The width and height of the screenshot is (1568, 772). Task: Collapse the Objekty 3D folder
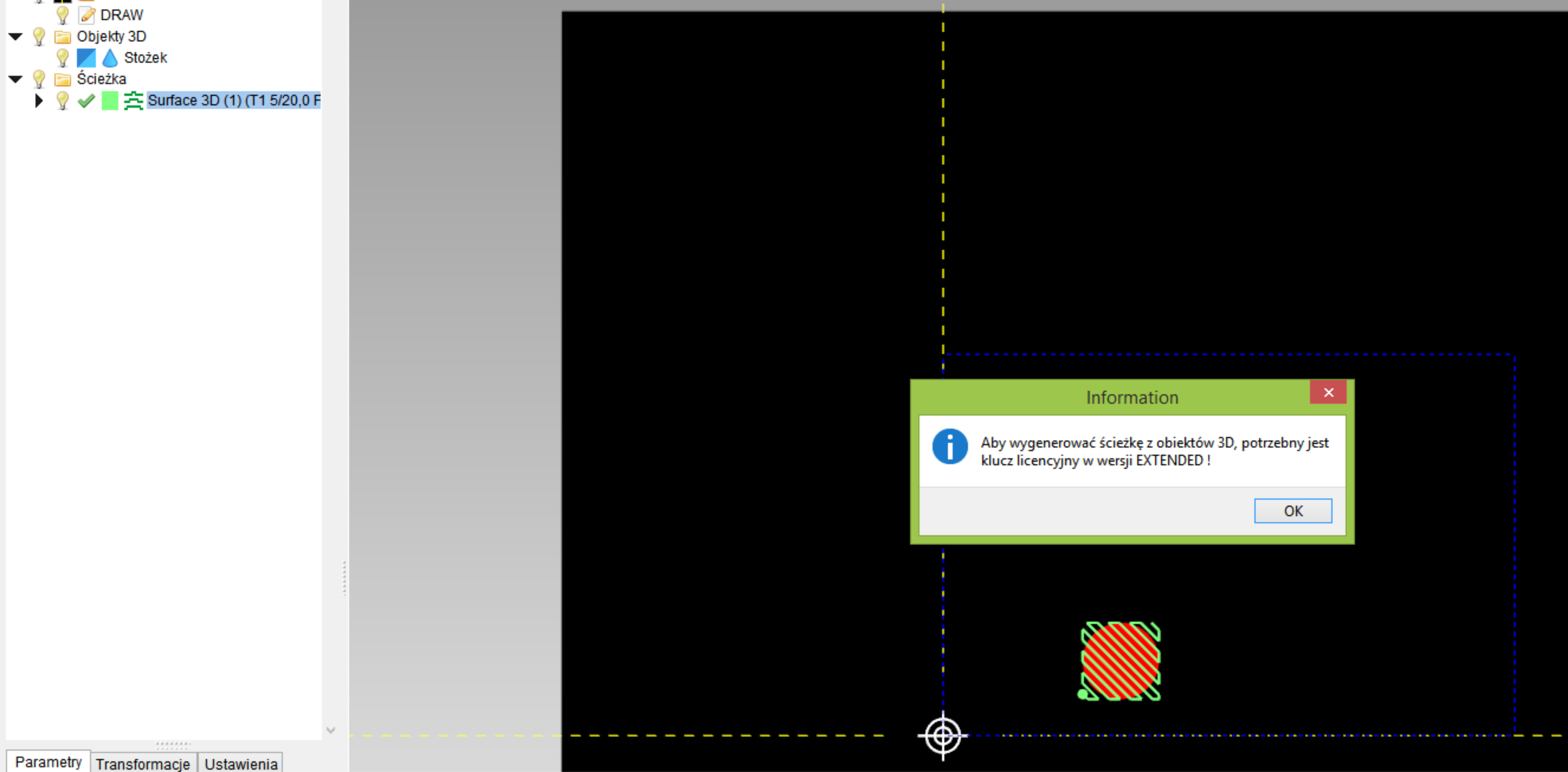(15, 37)
